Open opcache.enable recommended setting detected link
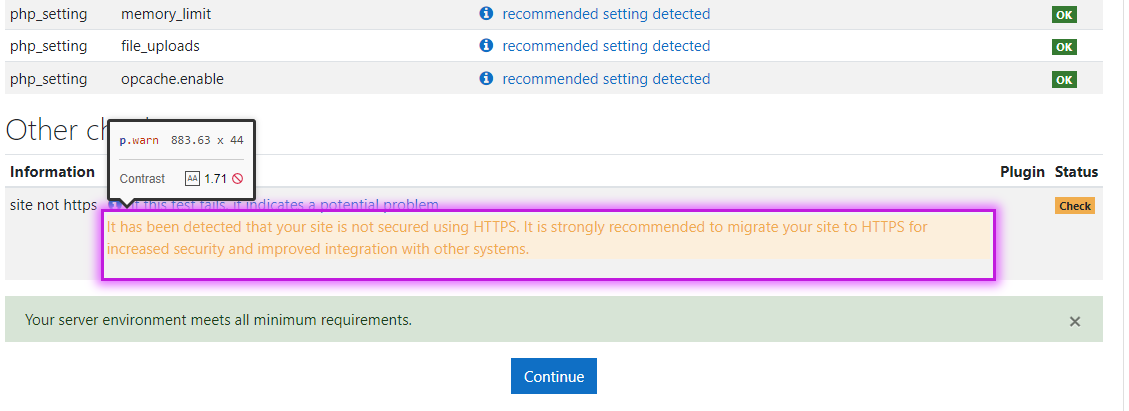1129x411 pixels. point(606,78)
